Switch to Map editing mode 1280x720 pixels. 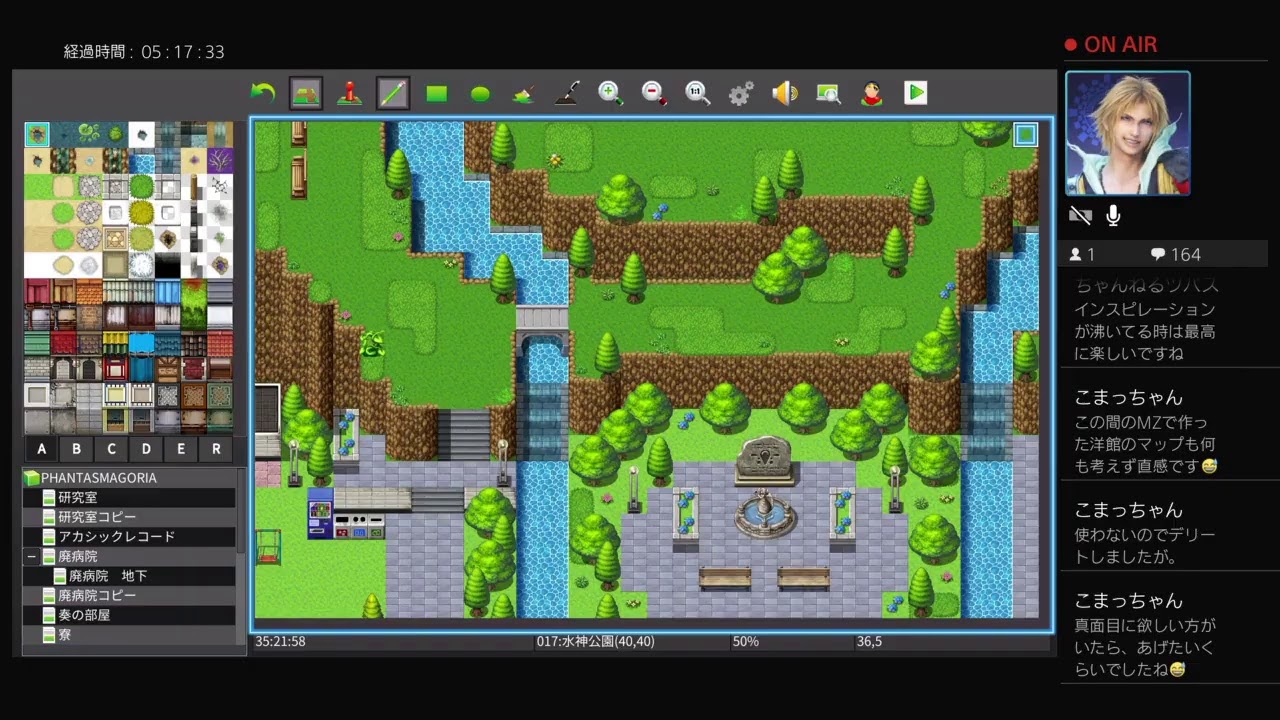pos(306,93)
